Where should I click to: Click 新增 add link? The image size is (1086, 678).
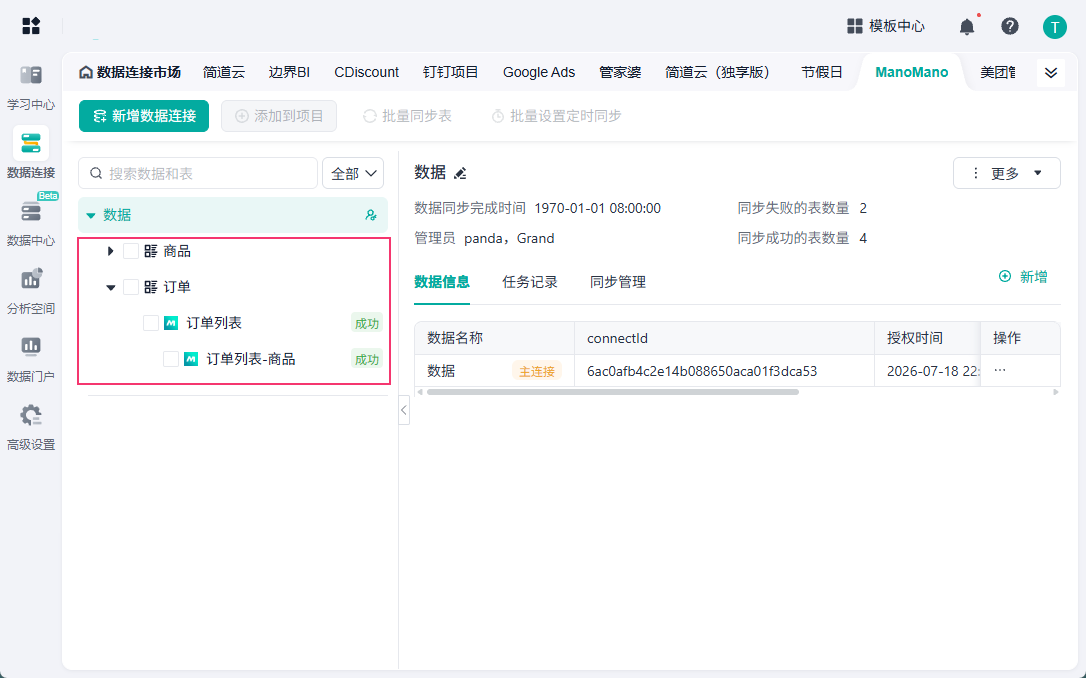[1023, 276]
